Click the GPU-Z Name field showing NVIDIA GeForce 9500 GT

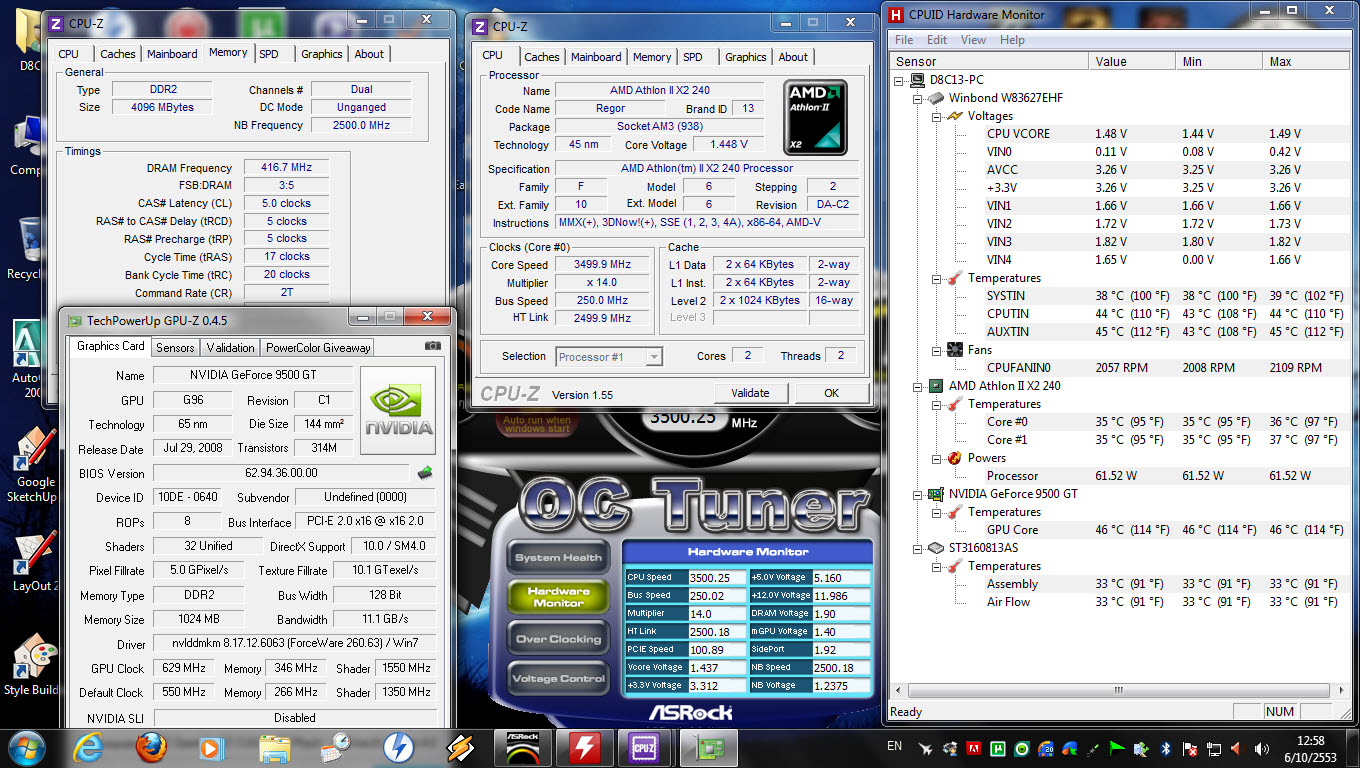(x=251, y=376)
